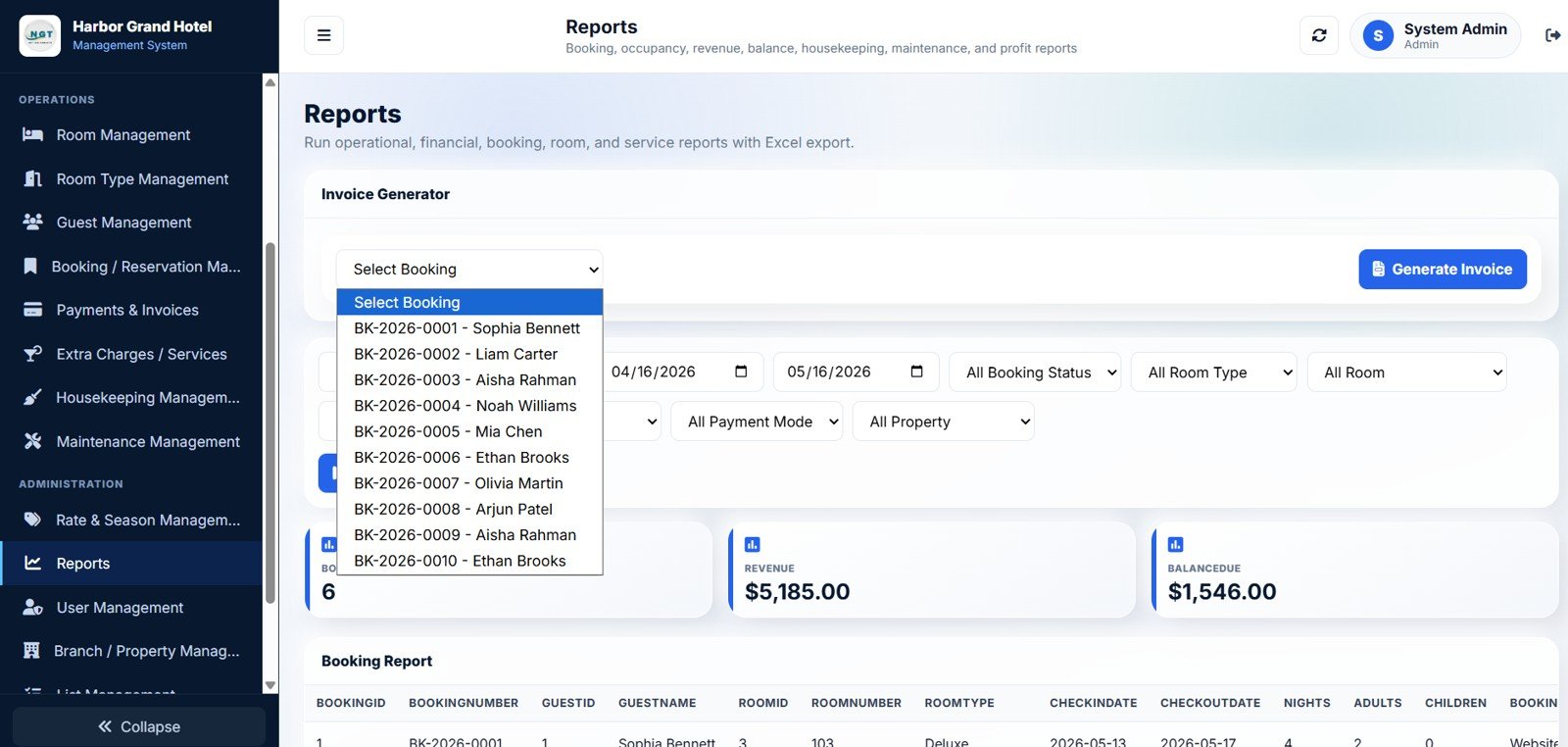
Task: Choose BK-2026-0001 - Sophia Bennett option
Action: 469,327
